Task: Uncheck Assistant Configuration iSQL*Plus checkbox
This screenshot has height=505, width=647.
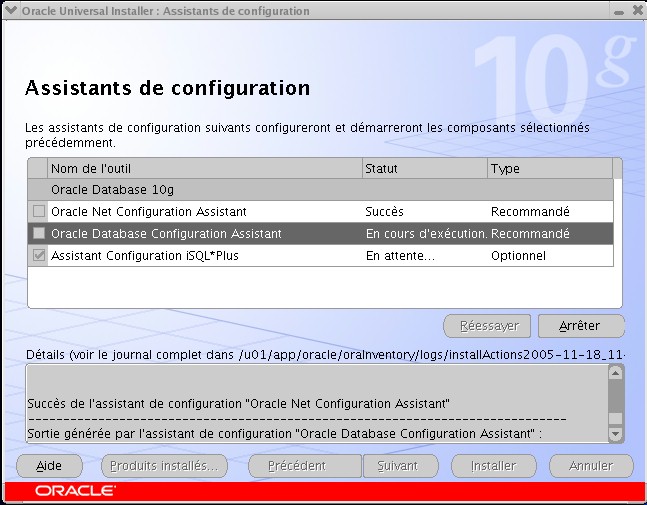Action: [39, 255]
